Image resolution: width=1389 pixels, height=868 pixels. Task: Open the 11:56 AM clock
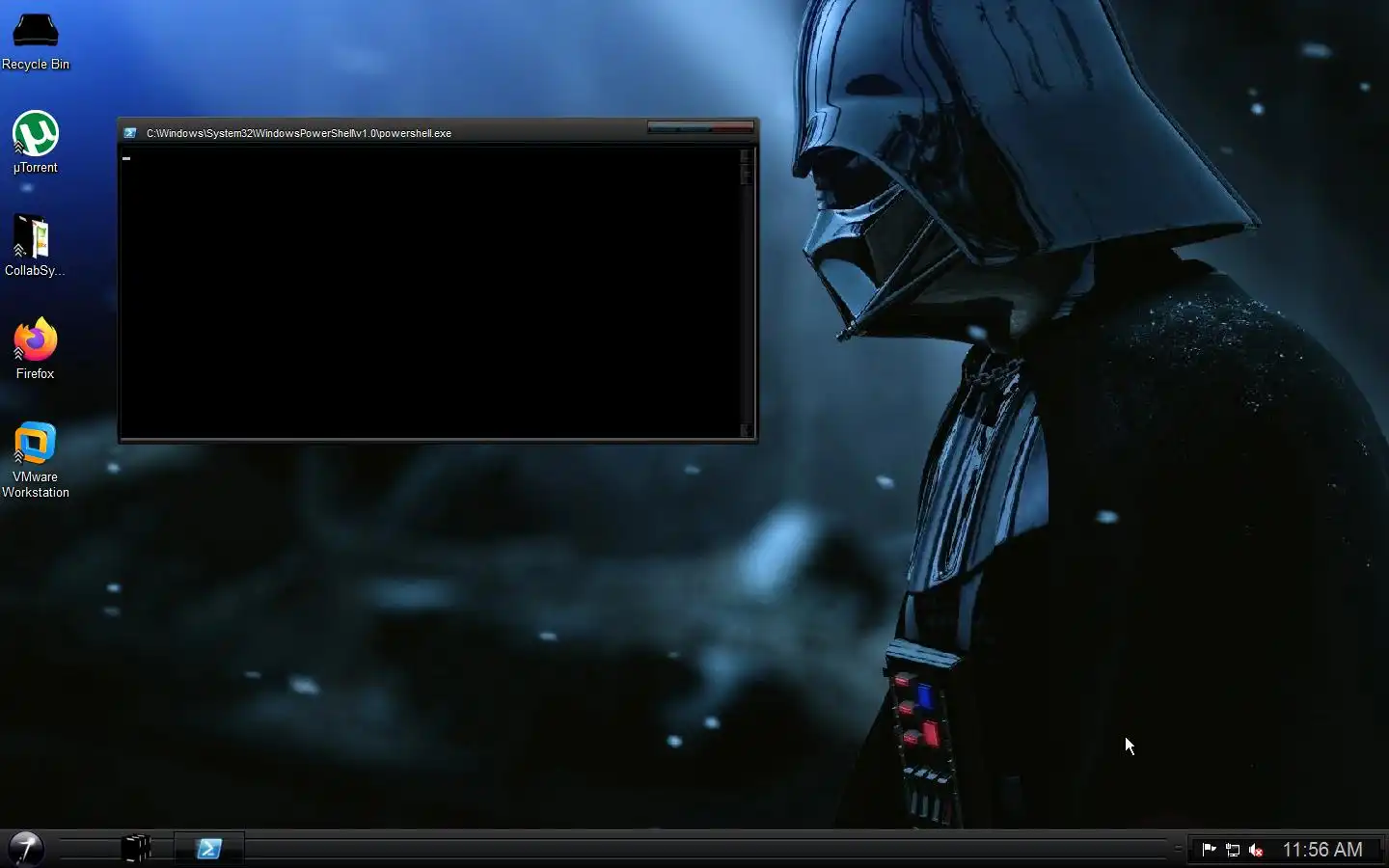coord(1322,850)
